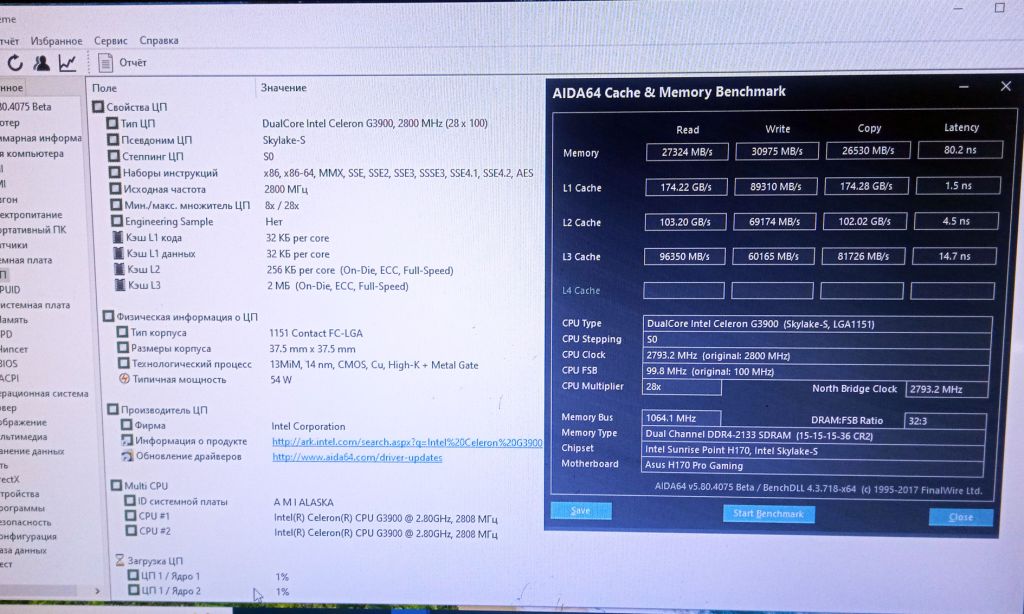This screenshot has width=1024, height=614.
Task: Click the Свойства ЦП group icon
Action: [98, 106]
